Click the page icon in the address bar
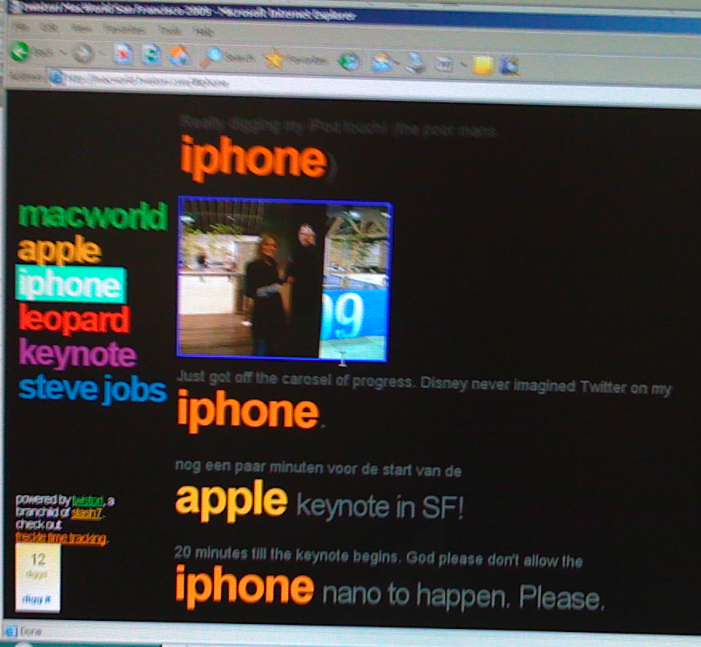701x647 pixels. (x=57, y=77)
